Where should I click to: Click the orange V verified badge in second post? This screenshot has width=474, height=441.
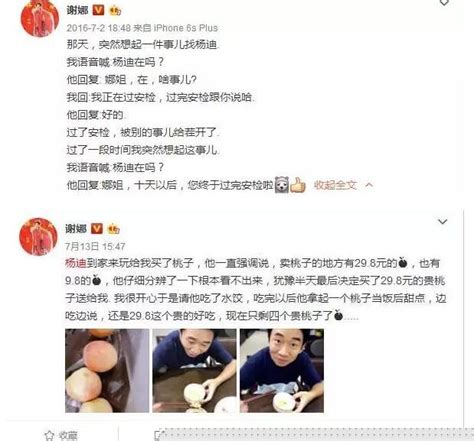tap(97, 228)
